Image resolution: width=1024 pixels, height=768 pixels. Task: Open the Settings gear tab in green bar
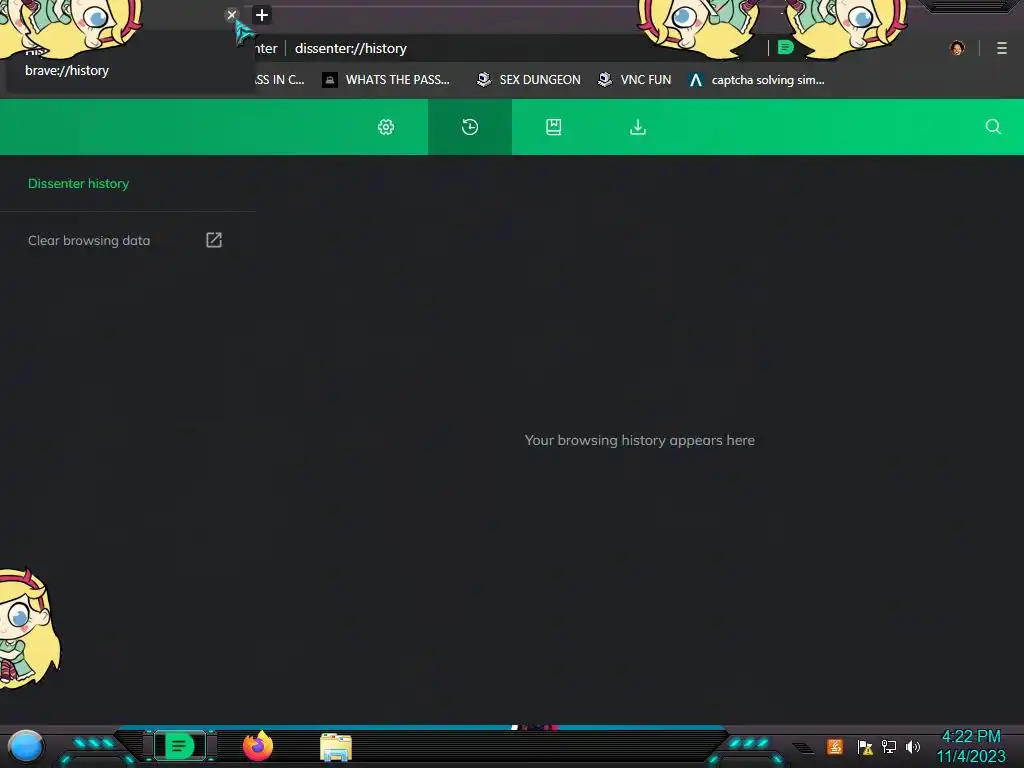point(386,127)
